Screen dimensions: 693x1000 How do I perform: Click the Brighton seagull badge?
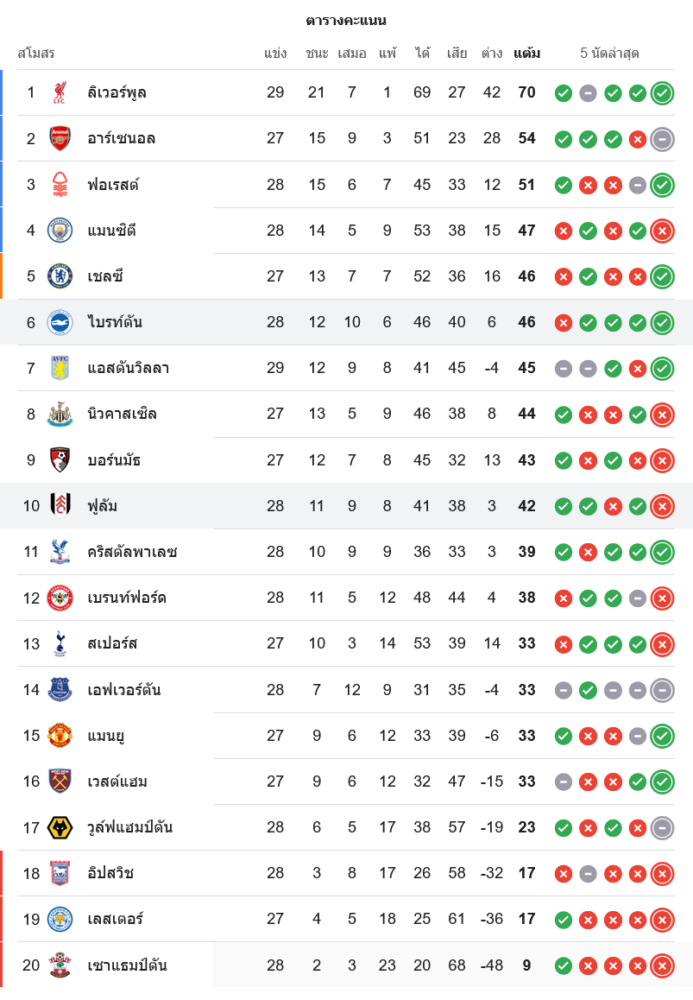coord(60,322)
